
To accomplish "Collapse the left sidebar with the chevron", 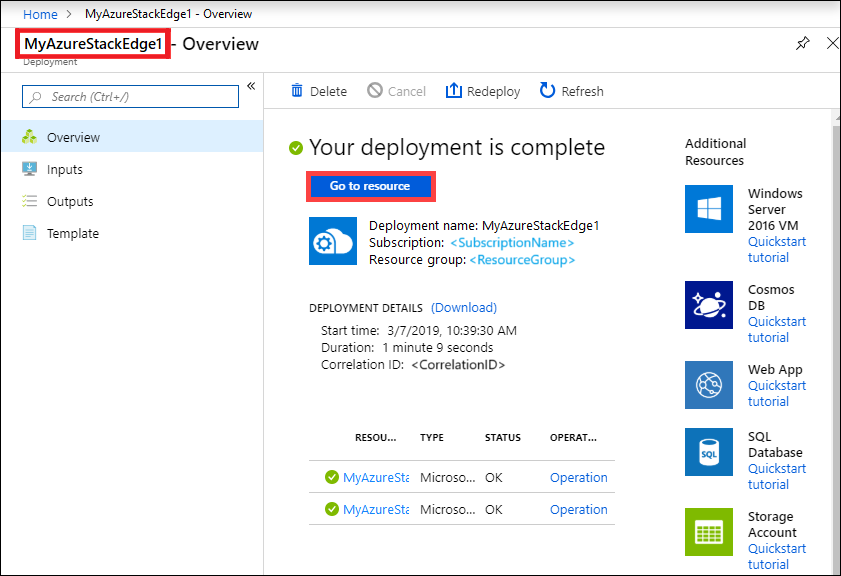I will pos(251,86).
